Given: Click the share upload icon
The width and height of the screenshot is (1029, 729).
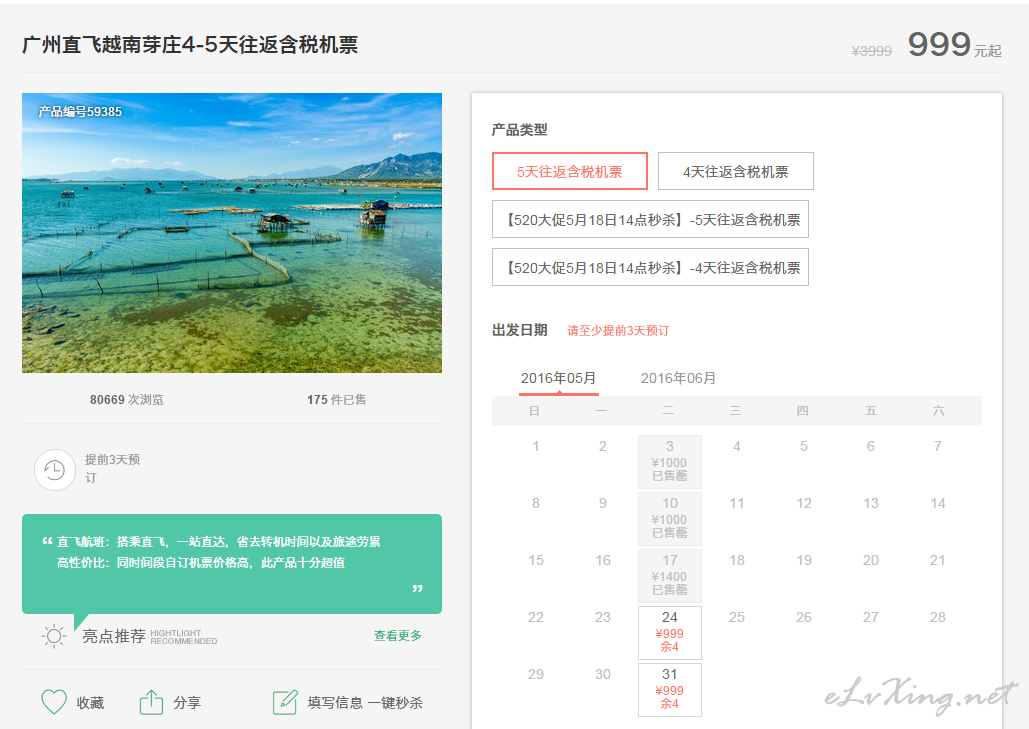Looking at the screenshot, I should (151, 701).
